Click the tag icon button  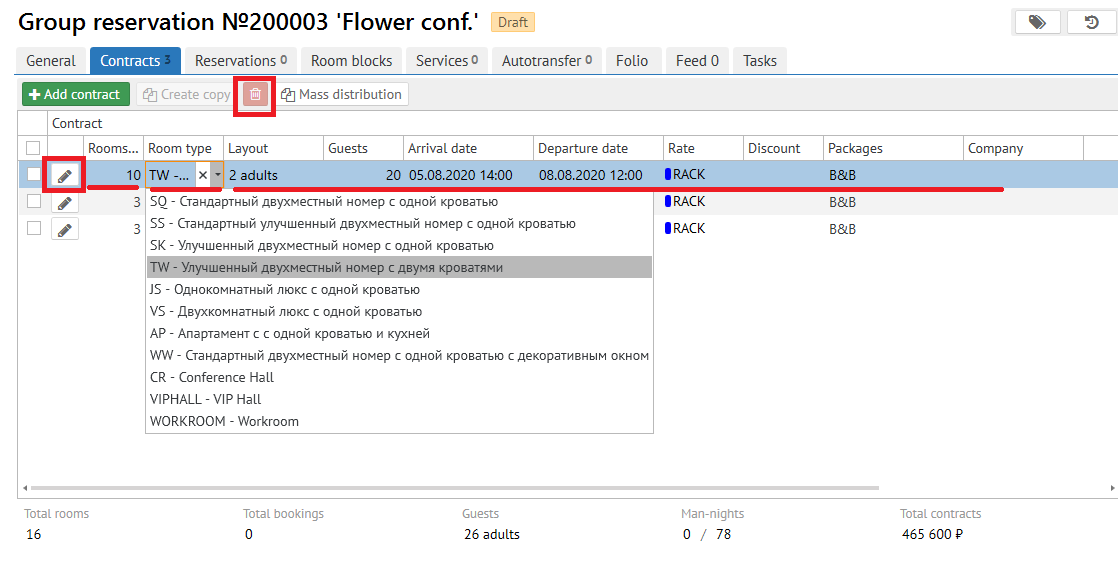tap(1037, 22)
